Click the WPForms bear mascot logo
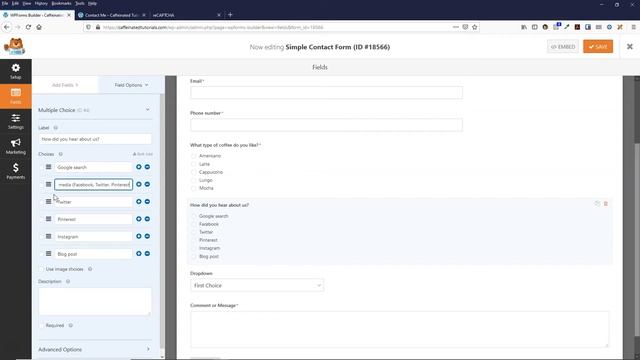This screenshot has height=360, width=640. pyautogui.click(x=14, y=47)
